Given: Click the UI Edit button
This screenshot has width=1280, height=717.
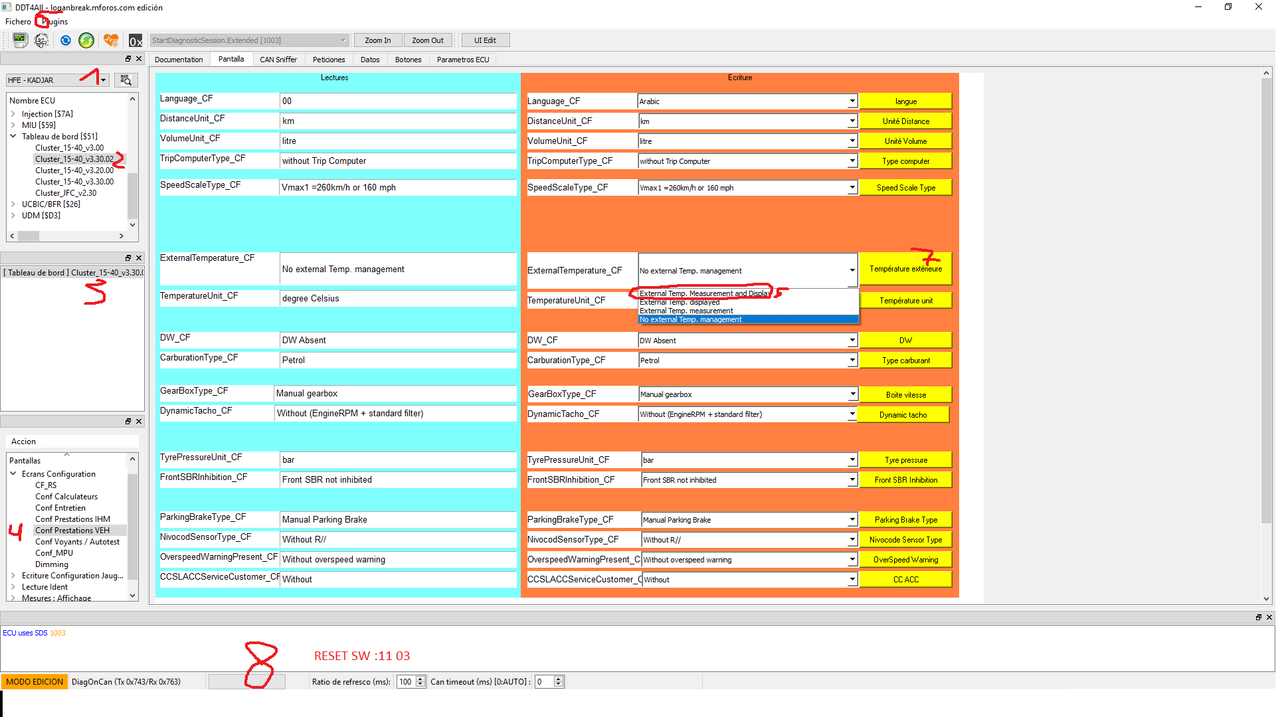Looking at the screenshot, I should (485, 40).
